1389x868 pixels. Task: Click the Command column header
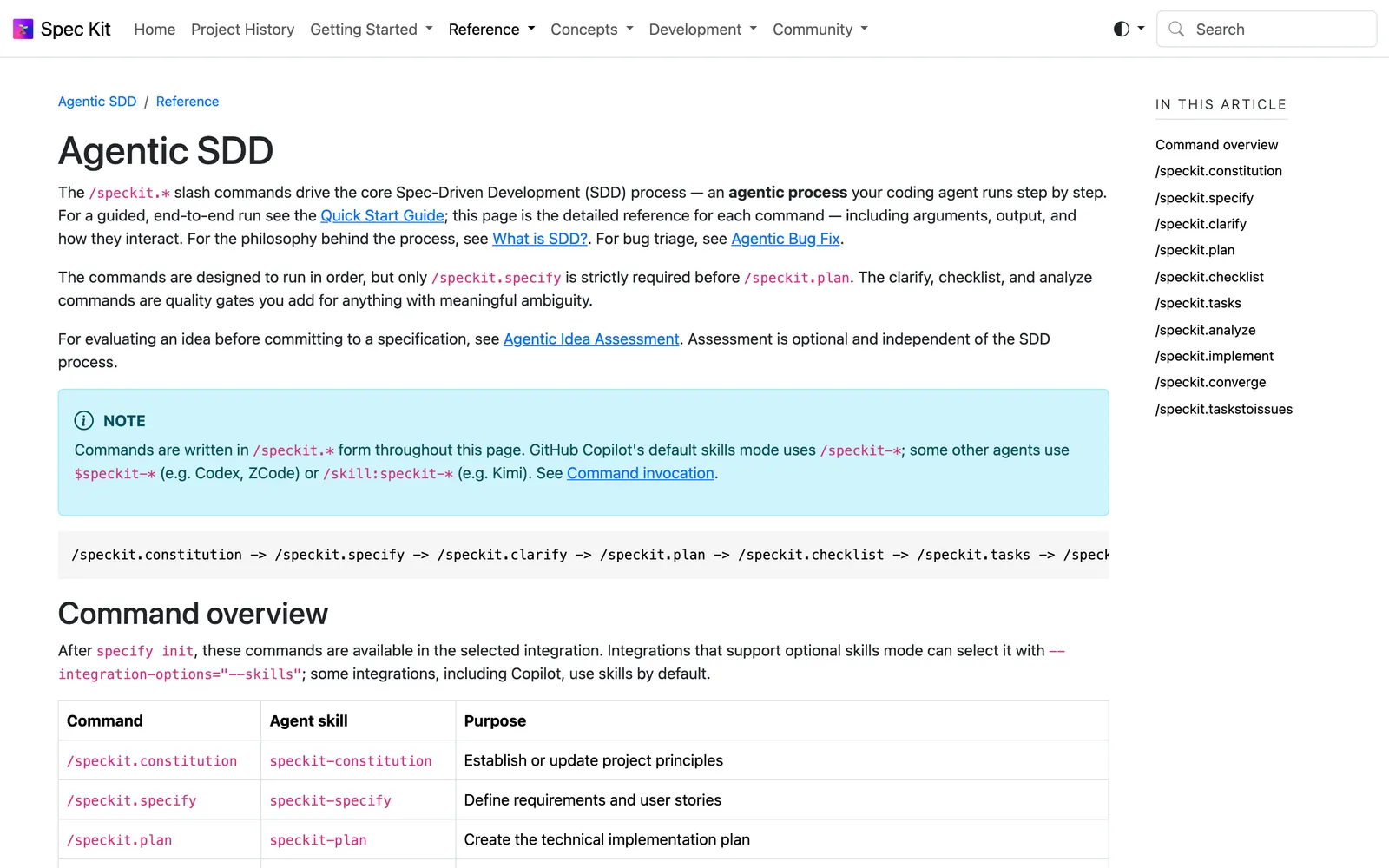pos(160,720)
